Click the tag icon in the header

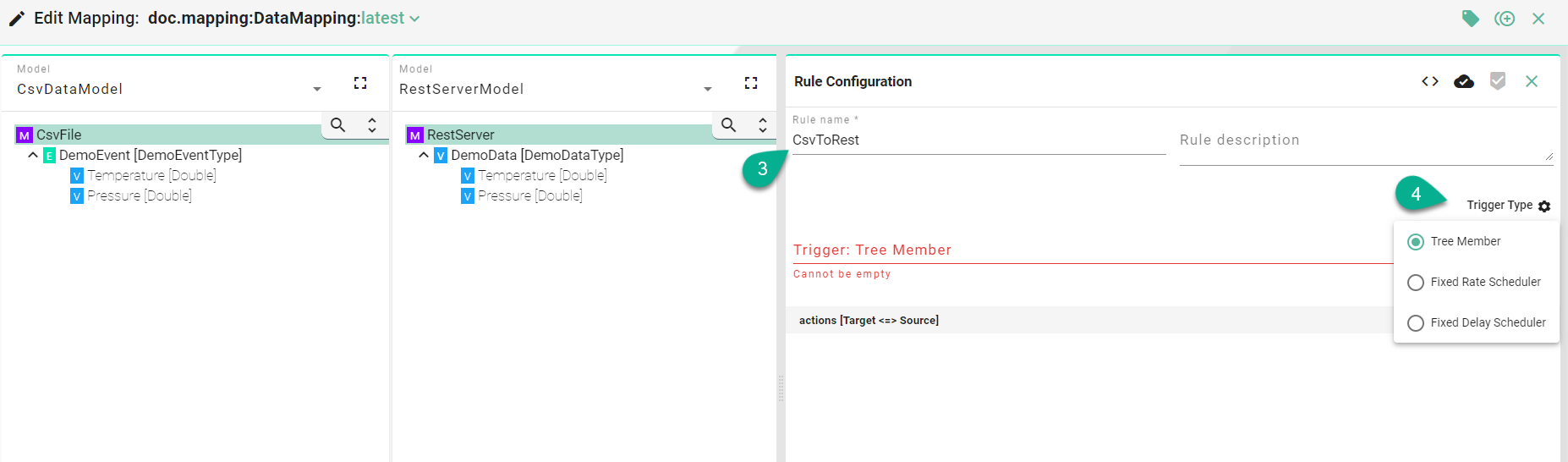[1470, 19]
